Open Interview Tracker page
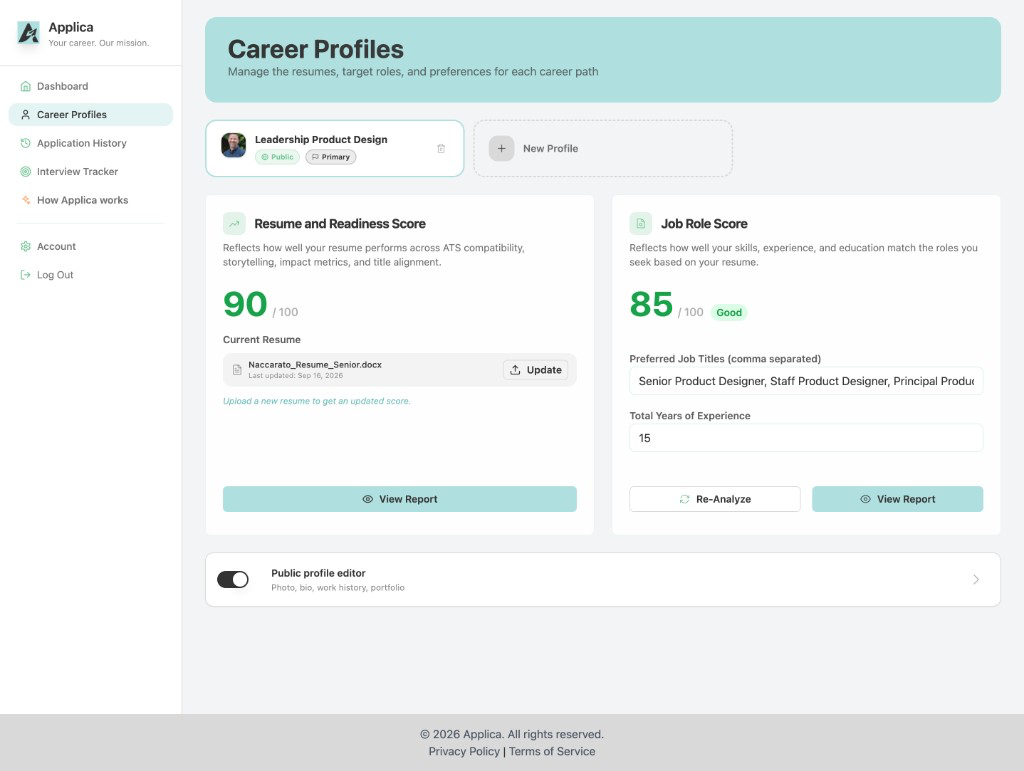 (91, 172)
